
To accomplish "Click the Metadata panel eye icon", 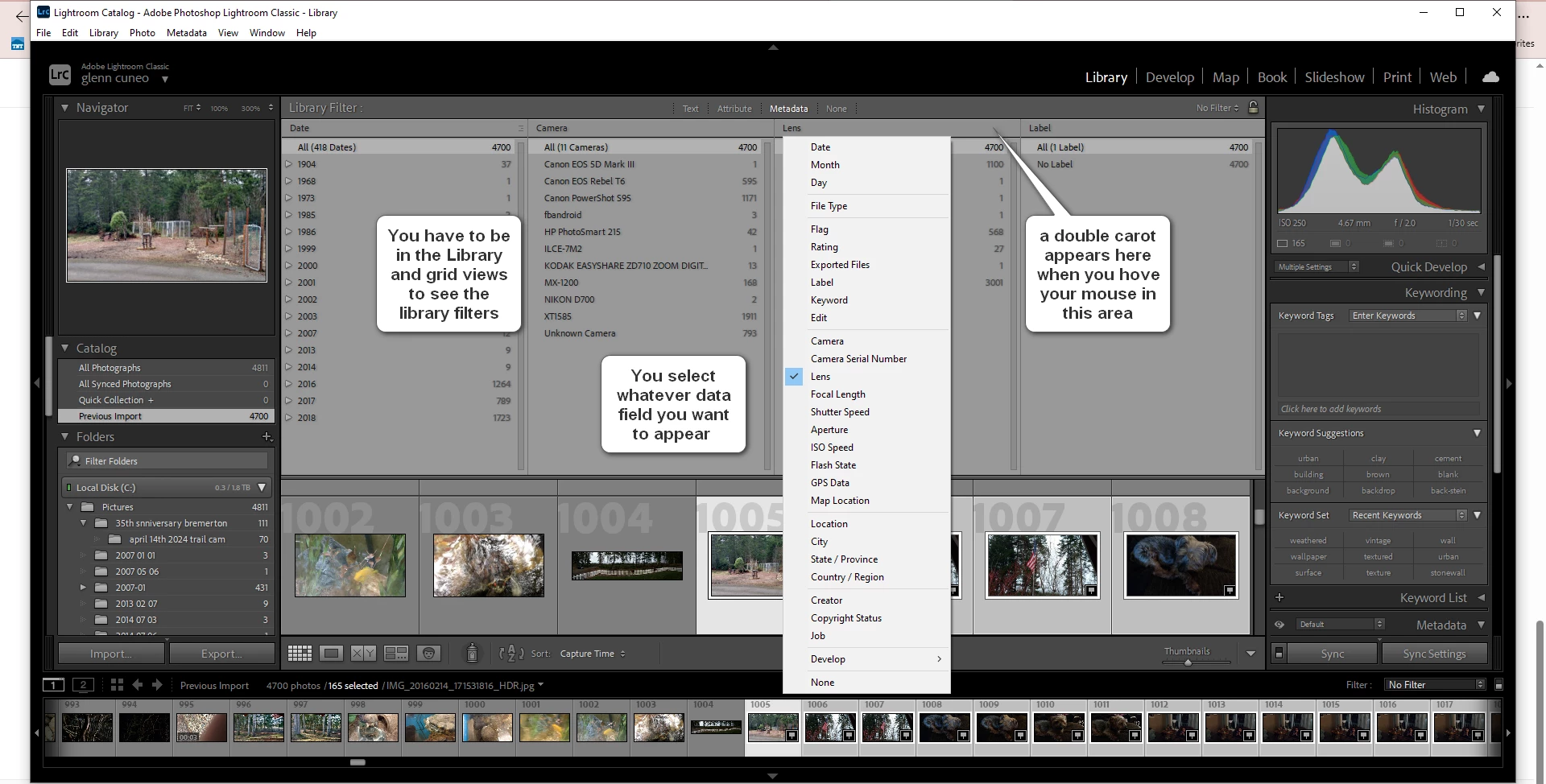I will [x=1279, y=625].
